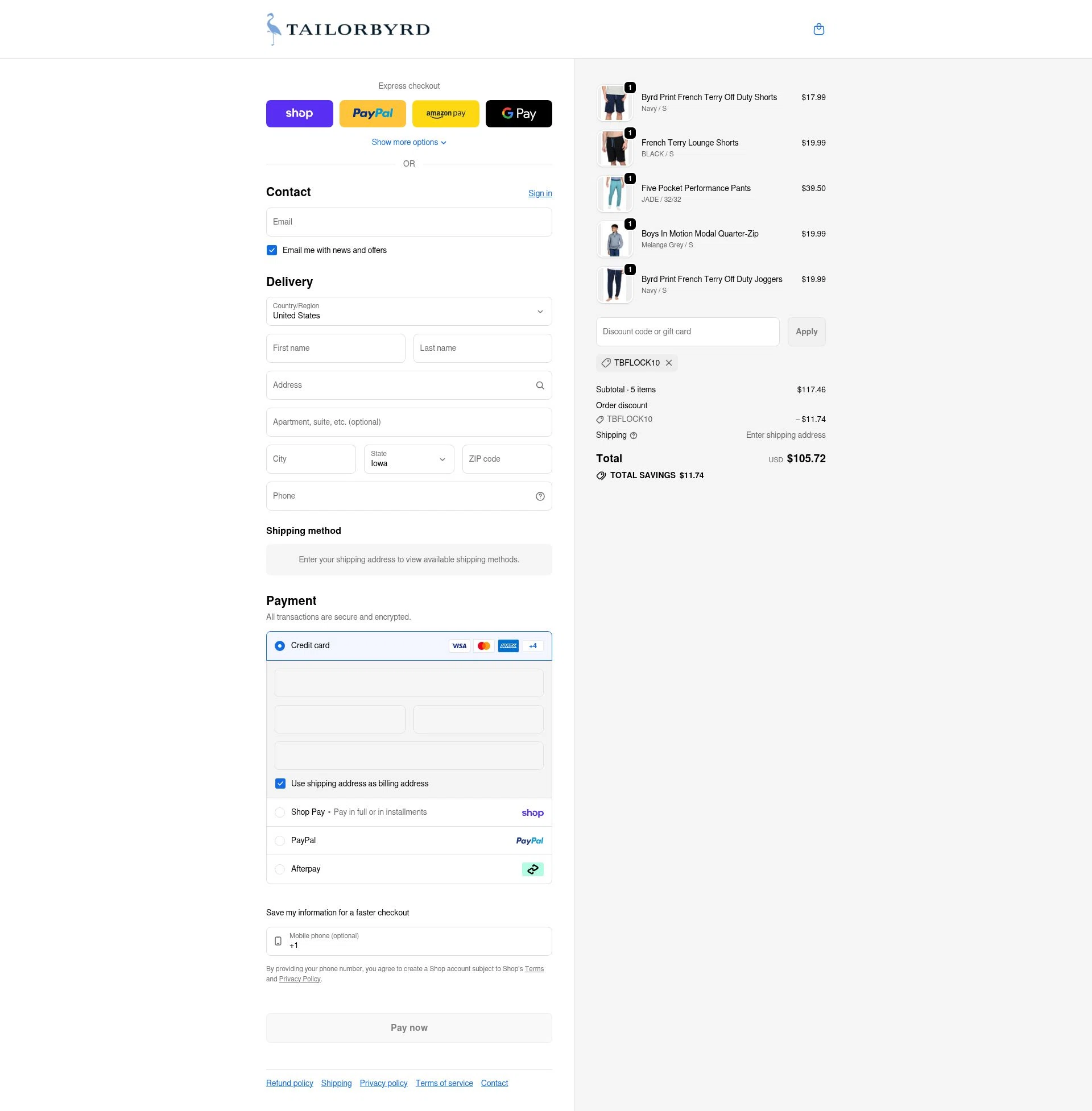Viewport: 1092px width, 1111px height.
Task: Click the address search magnifier icon
Action: pos(540,385)
